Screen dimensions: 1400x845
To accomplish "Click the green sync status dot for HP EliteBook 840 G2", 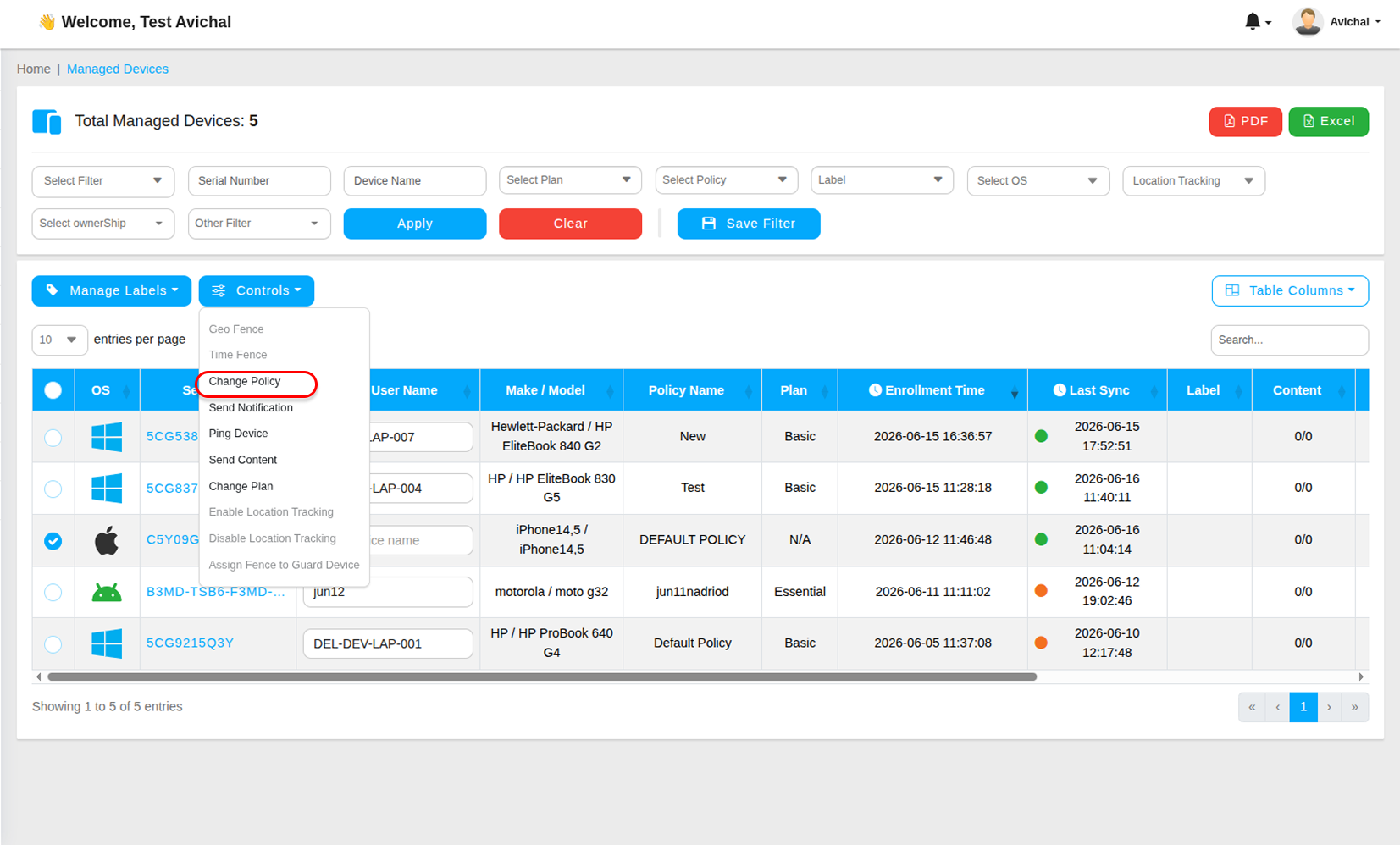I will point(1041,436).
